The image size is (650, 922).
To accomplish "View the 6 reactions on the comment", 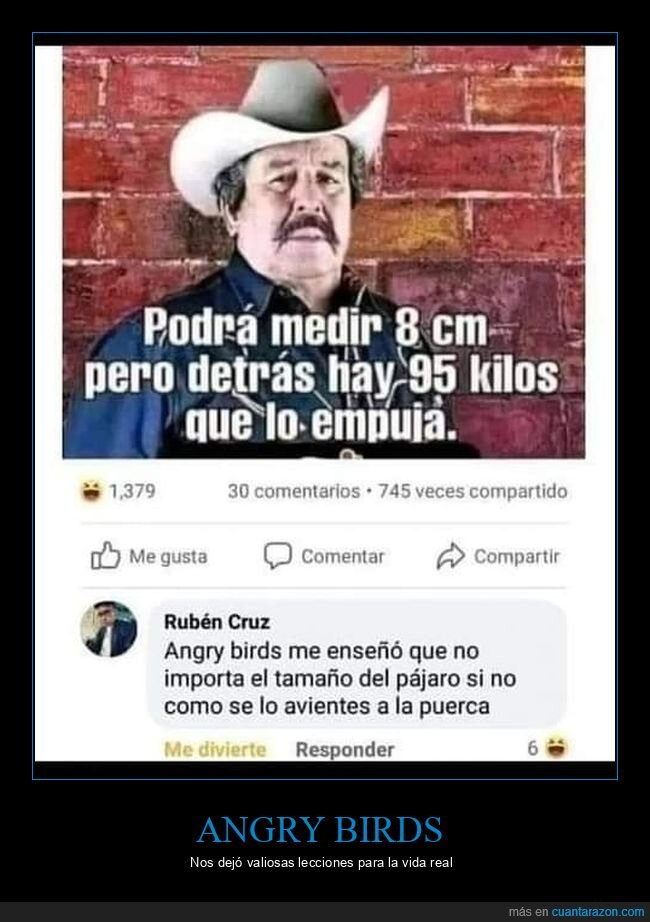I will pyautogui.click(x=532, y=748).
